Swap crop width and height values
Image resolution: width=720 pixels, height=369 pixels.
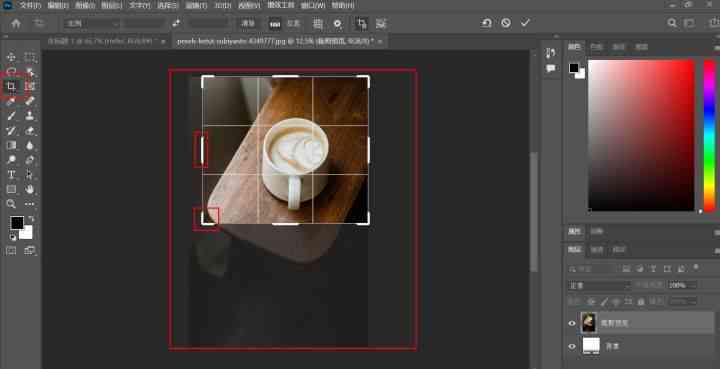click(x=176, y=23)
